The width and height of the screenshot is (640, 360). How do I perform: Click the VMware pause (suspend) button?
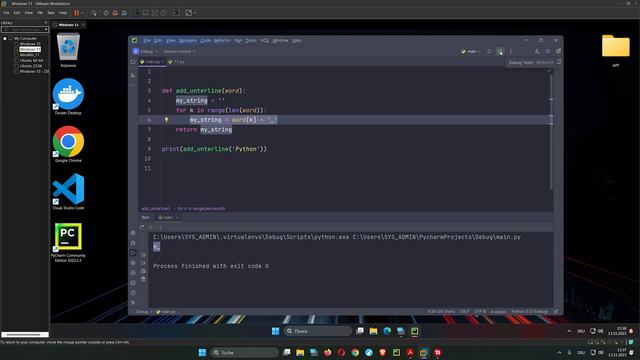click(x=76, y=13)
